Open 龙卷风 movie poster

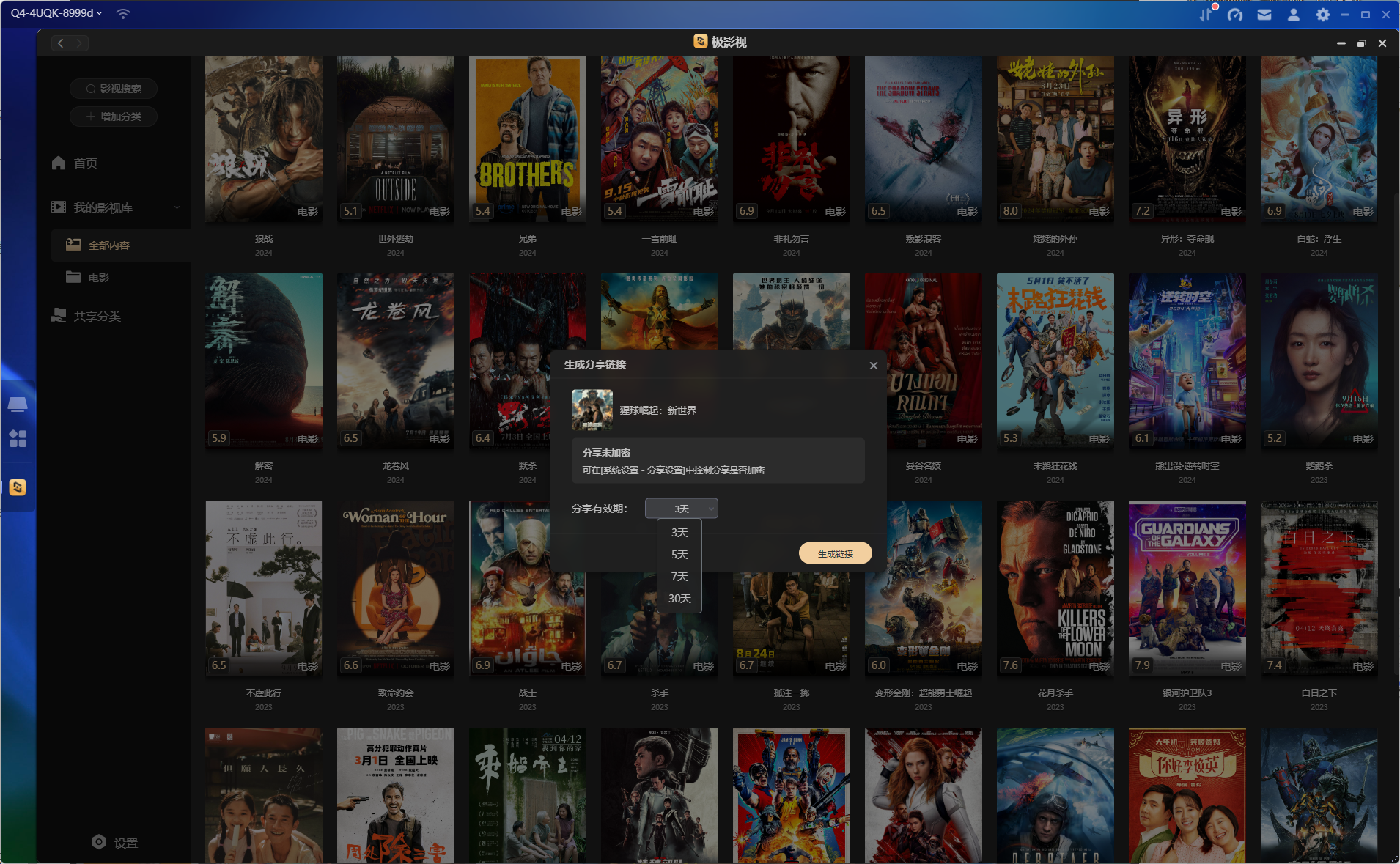396,361
